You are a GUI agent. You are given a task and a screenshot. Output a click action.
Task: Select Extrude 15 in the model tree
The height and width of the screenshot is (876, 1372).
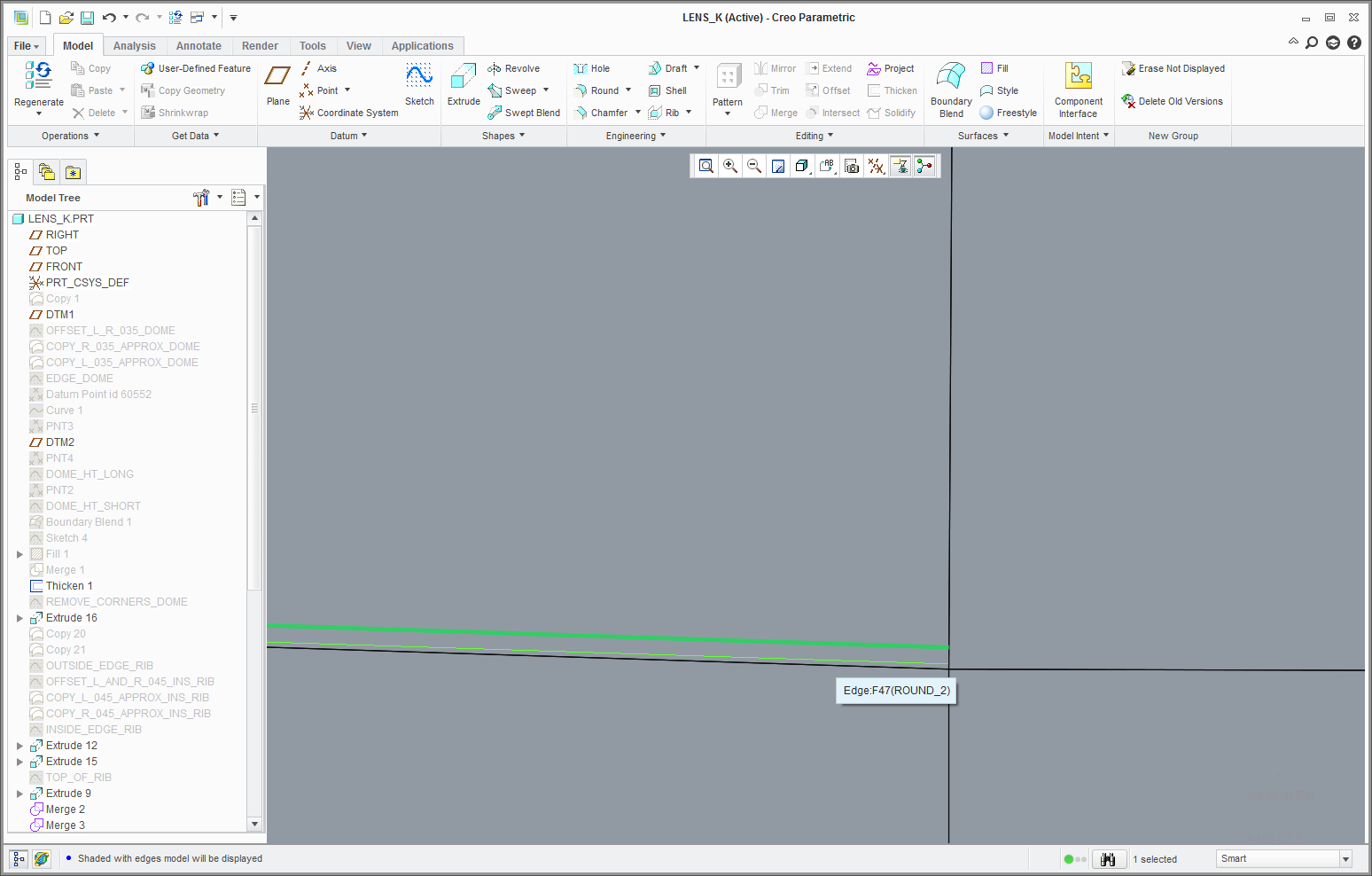(x=72, y=762)
